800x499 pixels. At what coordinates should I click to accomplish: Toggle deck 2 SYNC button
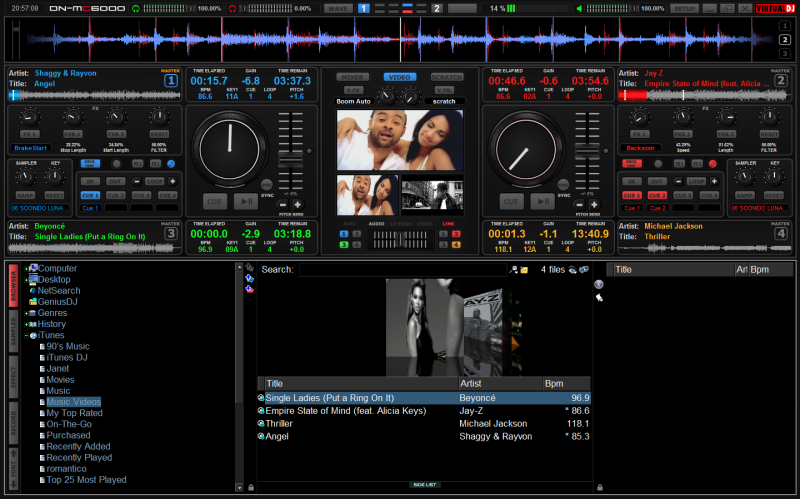point(563,185)
